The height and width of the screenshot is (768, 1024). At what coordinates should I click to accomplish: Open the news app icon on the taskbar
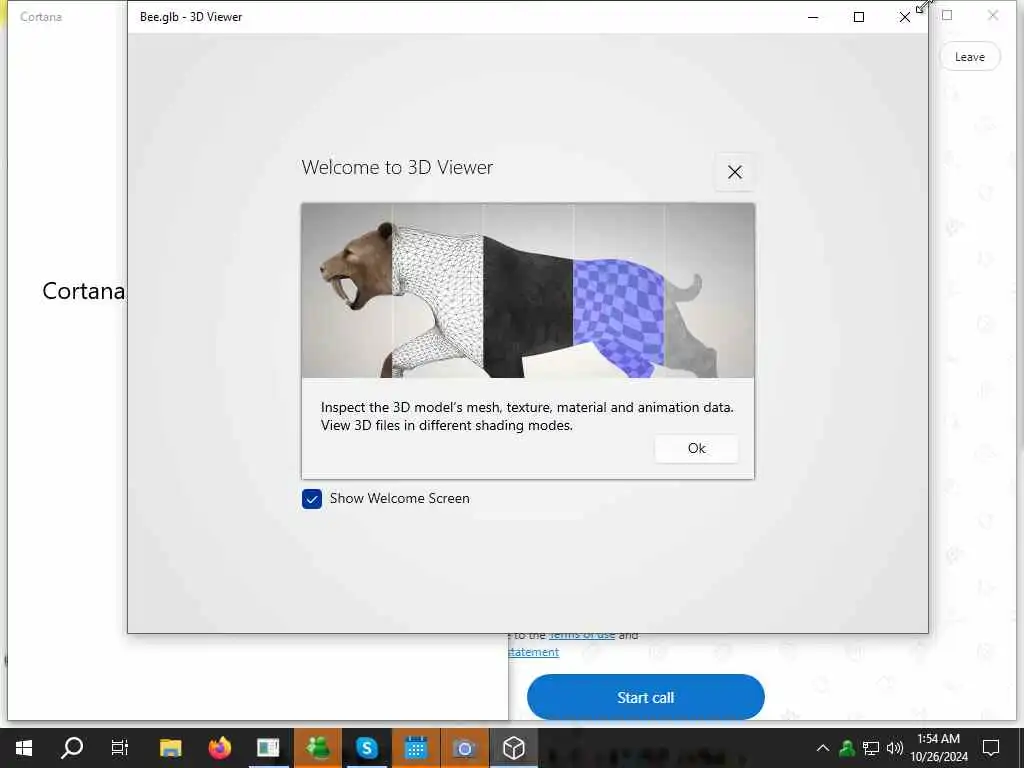click(268, 748)
